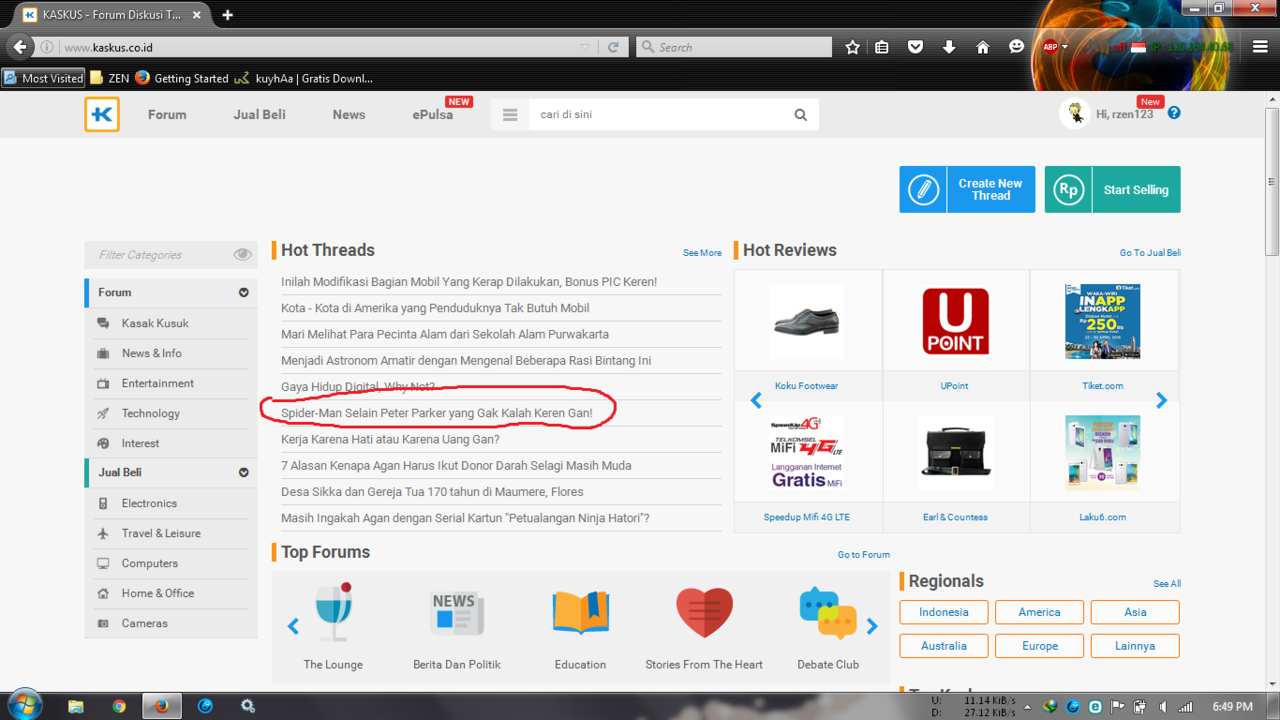Click the Travel & Leisure airplane icon
The height and width of the screenshot is (720, 1280).
point(103,533)
